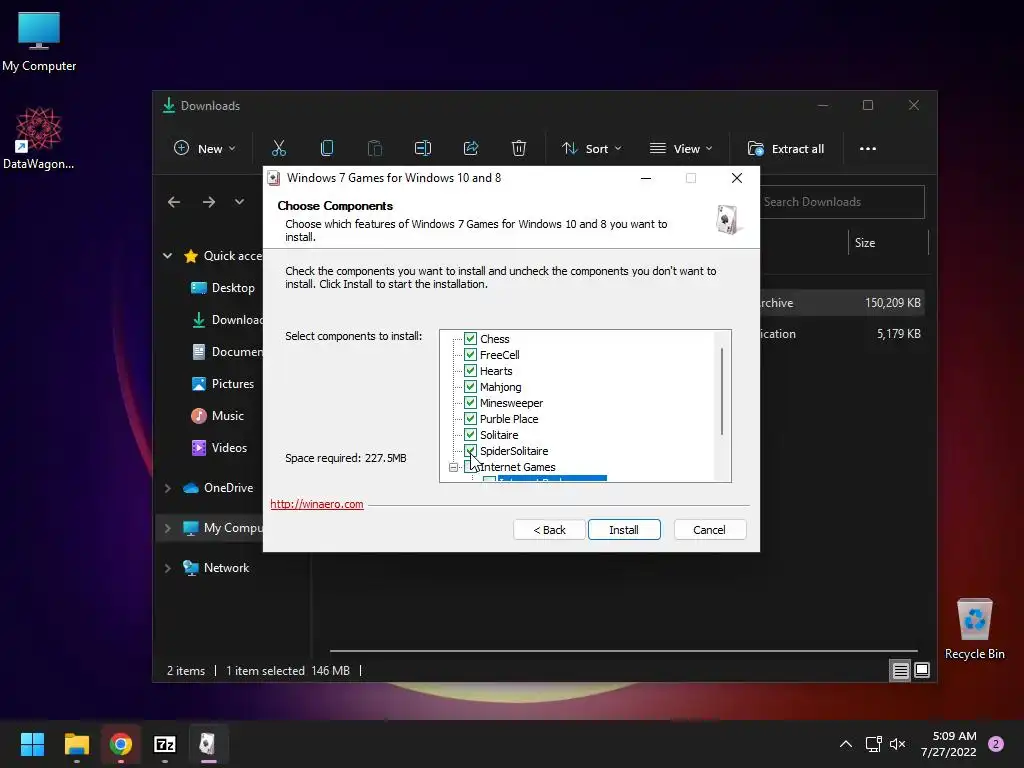Minimize the installer window

646,178
